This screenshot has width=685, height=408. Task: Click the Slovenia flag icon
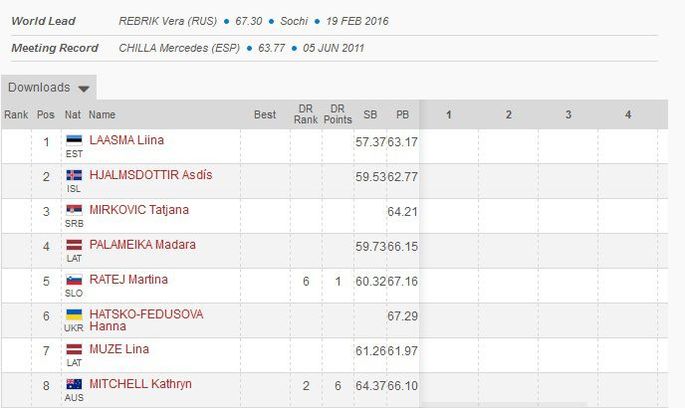(x=74, y=280)
